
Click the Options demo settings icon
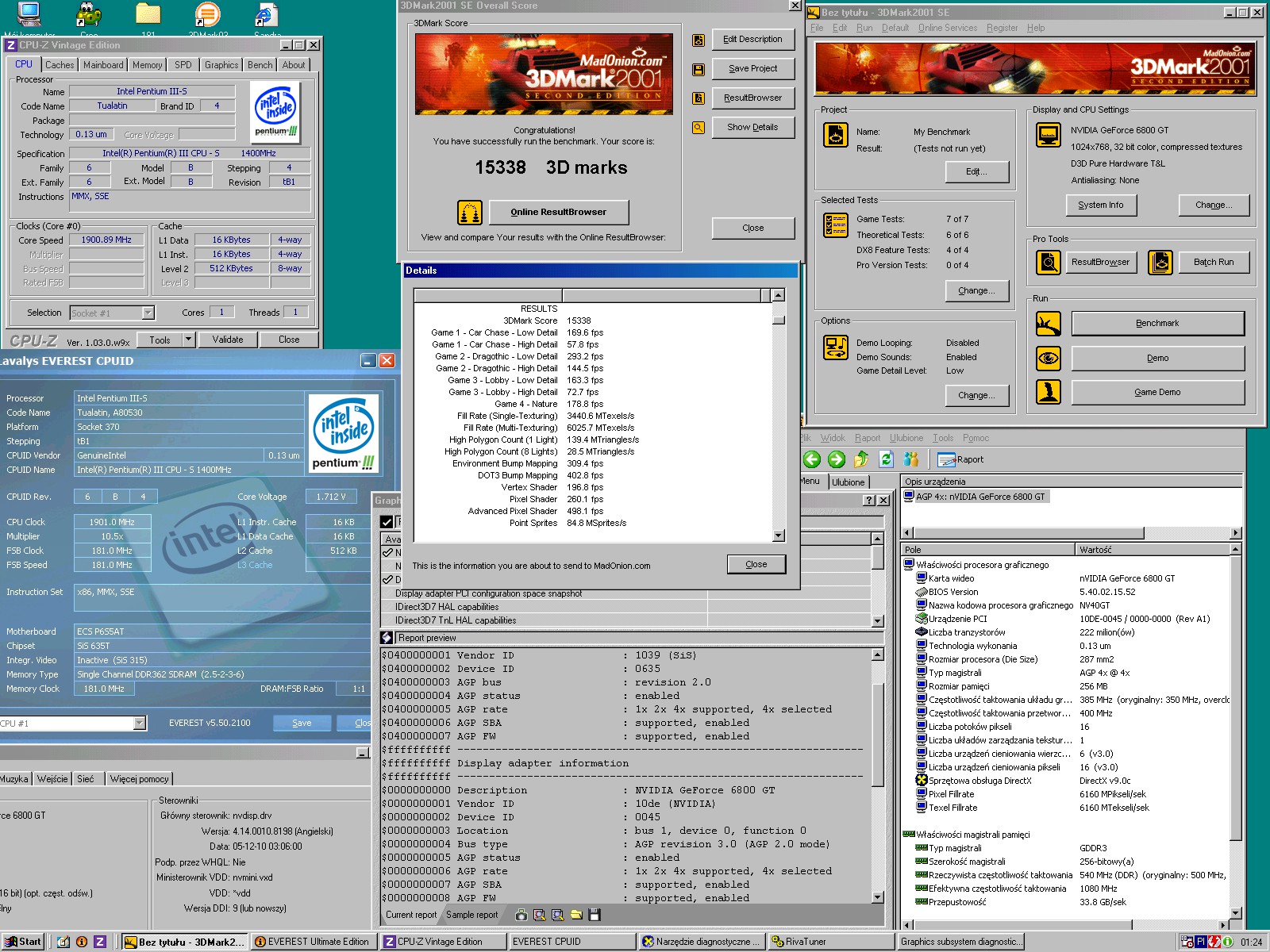click(x=835, y=347)
